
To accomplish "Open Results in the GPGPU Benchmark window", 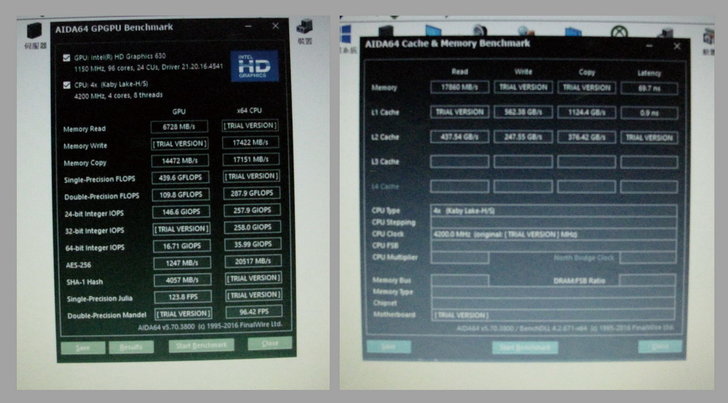I will pos(130,346).
